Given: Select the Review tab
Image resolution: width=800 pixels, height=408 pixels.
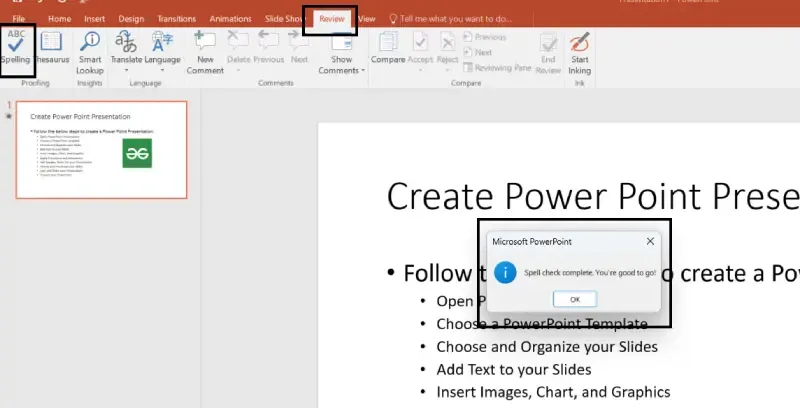Looking at the screenshot, I should click(332, 19).
